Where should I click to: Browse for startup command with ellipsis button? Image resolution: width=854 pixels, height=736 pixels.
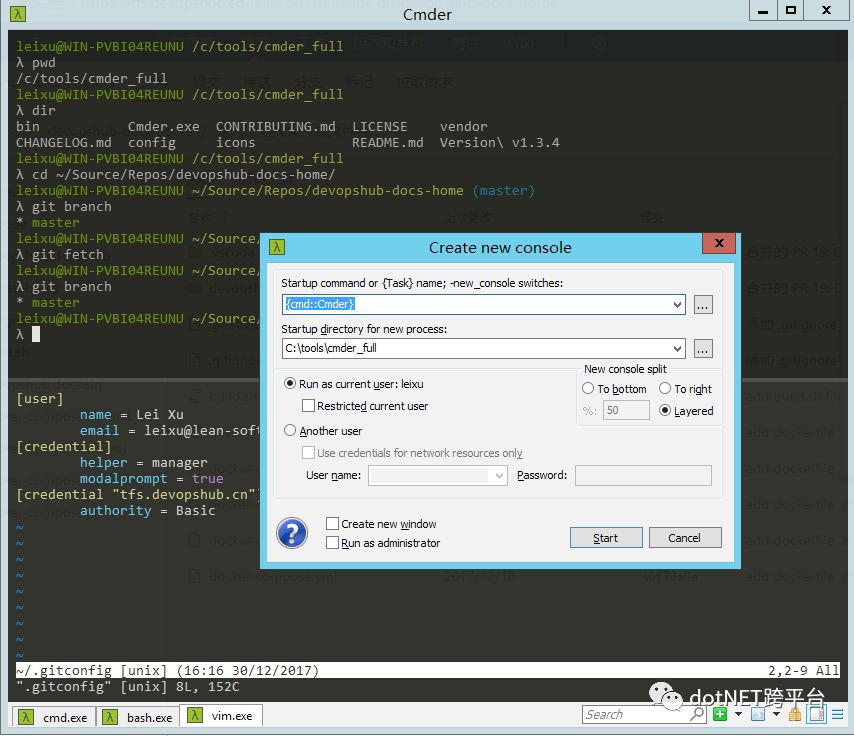pos(703,305)
